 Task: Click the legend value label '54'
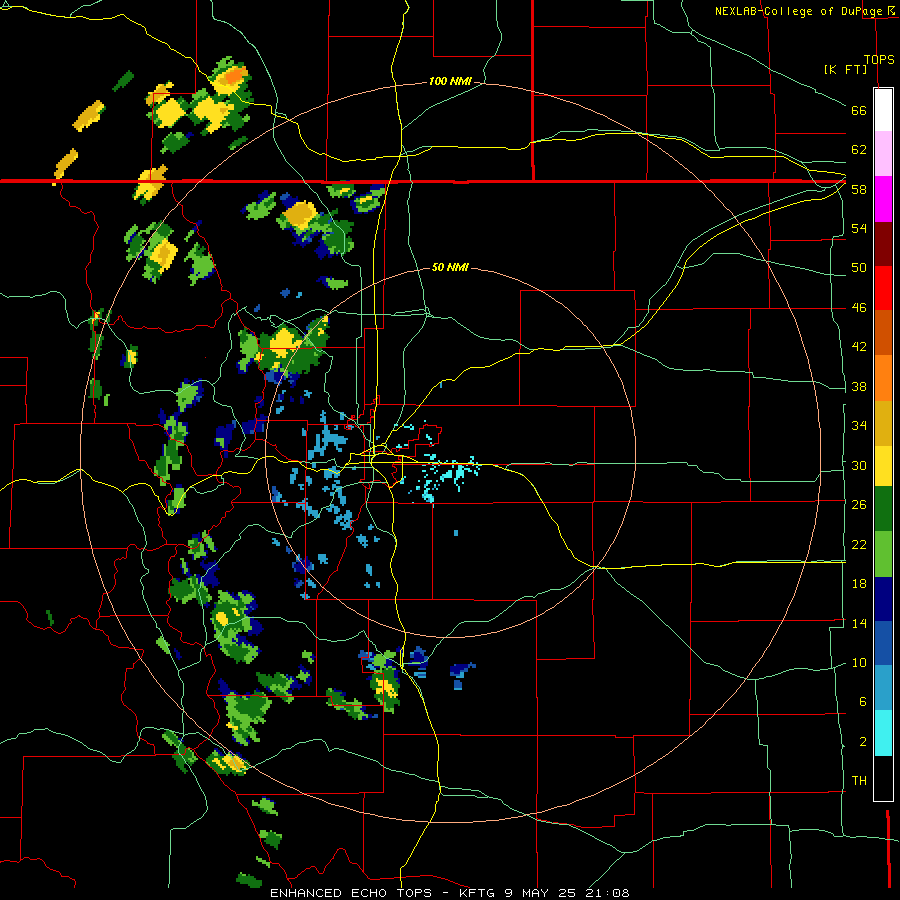point(859,228)
